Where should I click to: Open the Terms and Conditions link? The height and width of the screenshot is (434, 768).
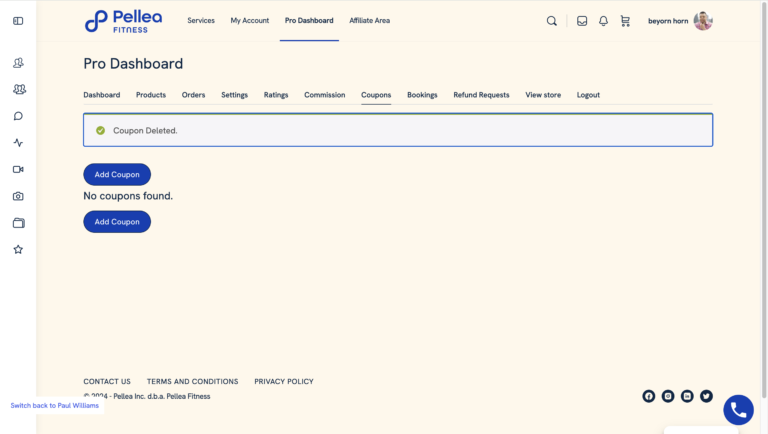[x=192, y=382]
